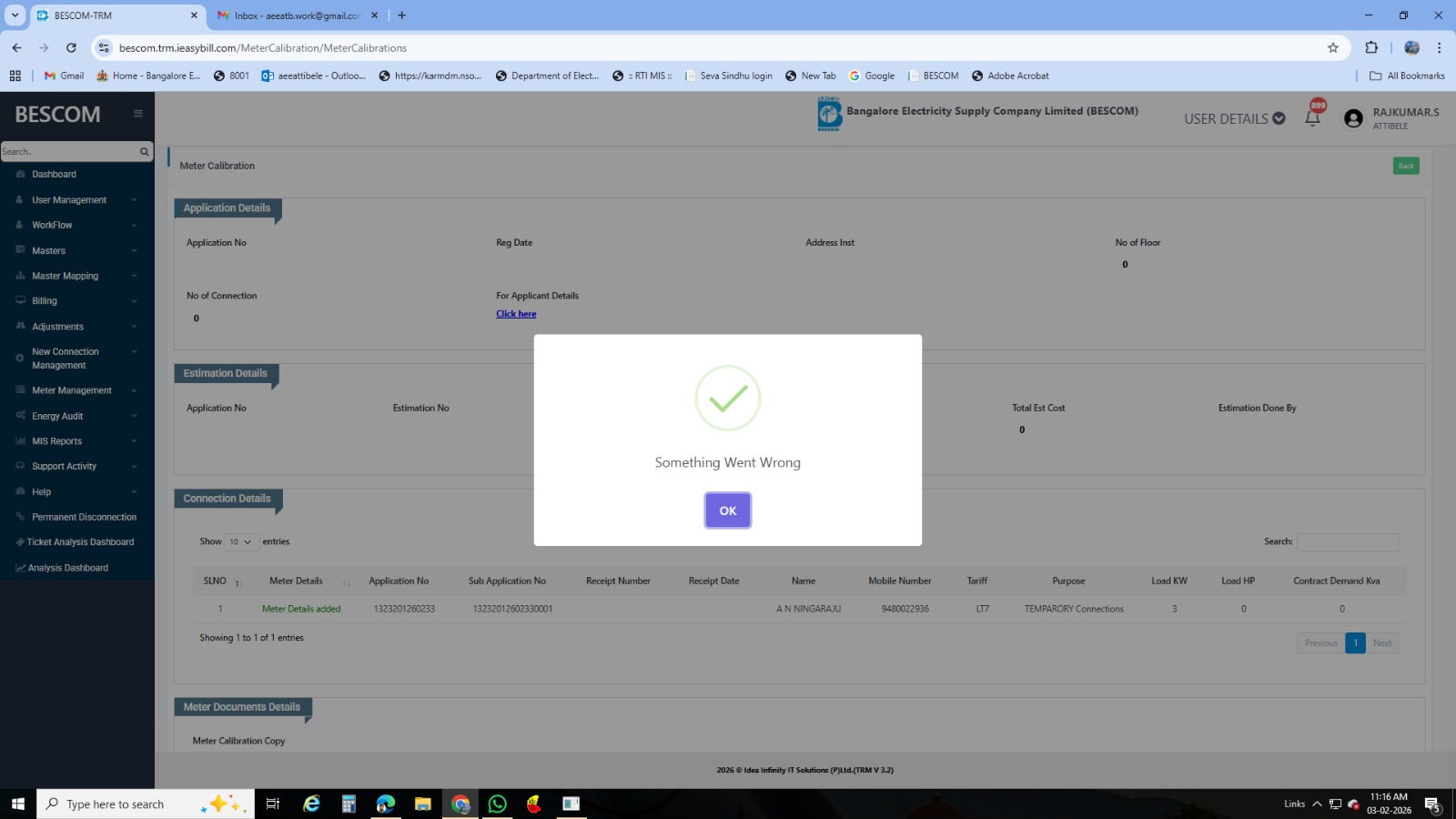
Task: Open Dashboard in the sidebar
Action: click(x=54, y=175)
